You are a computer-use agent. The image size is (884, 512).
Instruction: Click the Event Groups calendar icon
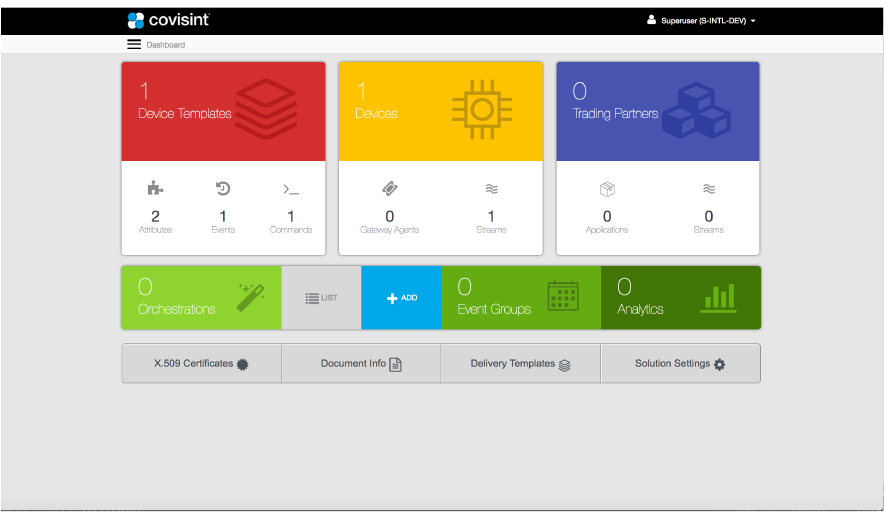[563, 296]
